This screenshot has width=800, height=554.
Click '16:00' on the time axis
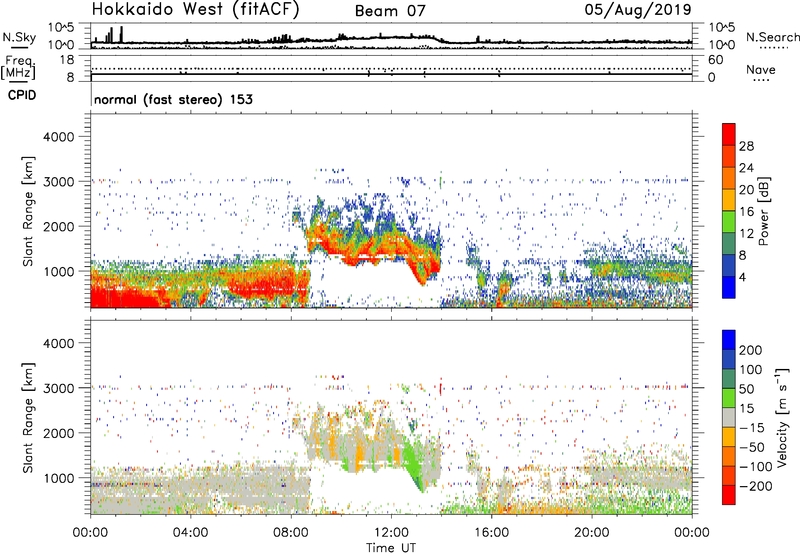(x=492, y=533)
